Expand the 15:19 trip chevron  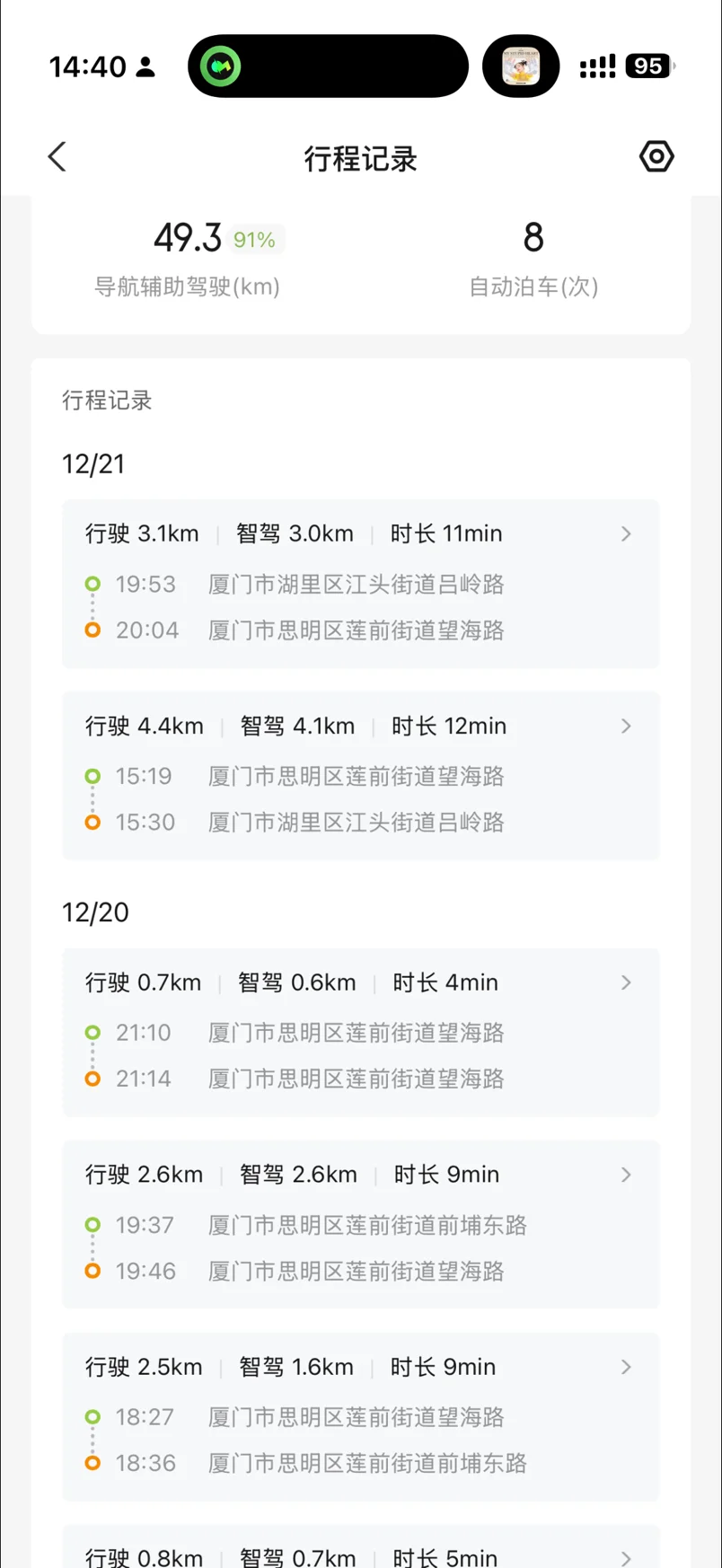(x=626, y=726)
